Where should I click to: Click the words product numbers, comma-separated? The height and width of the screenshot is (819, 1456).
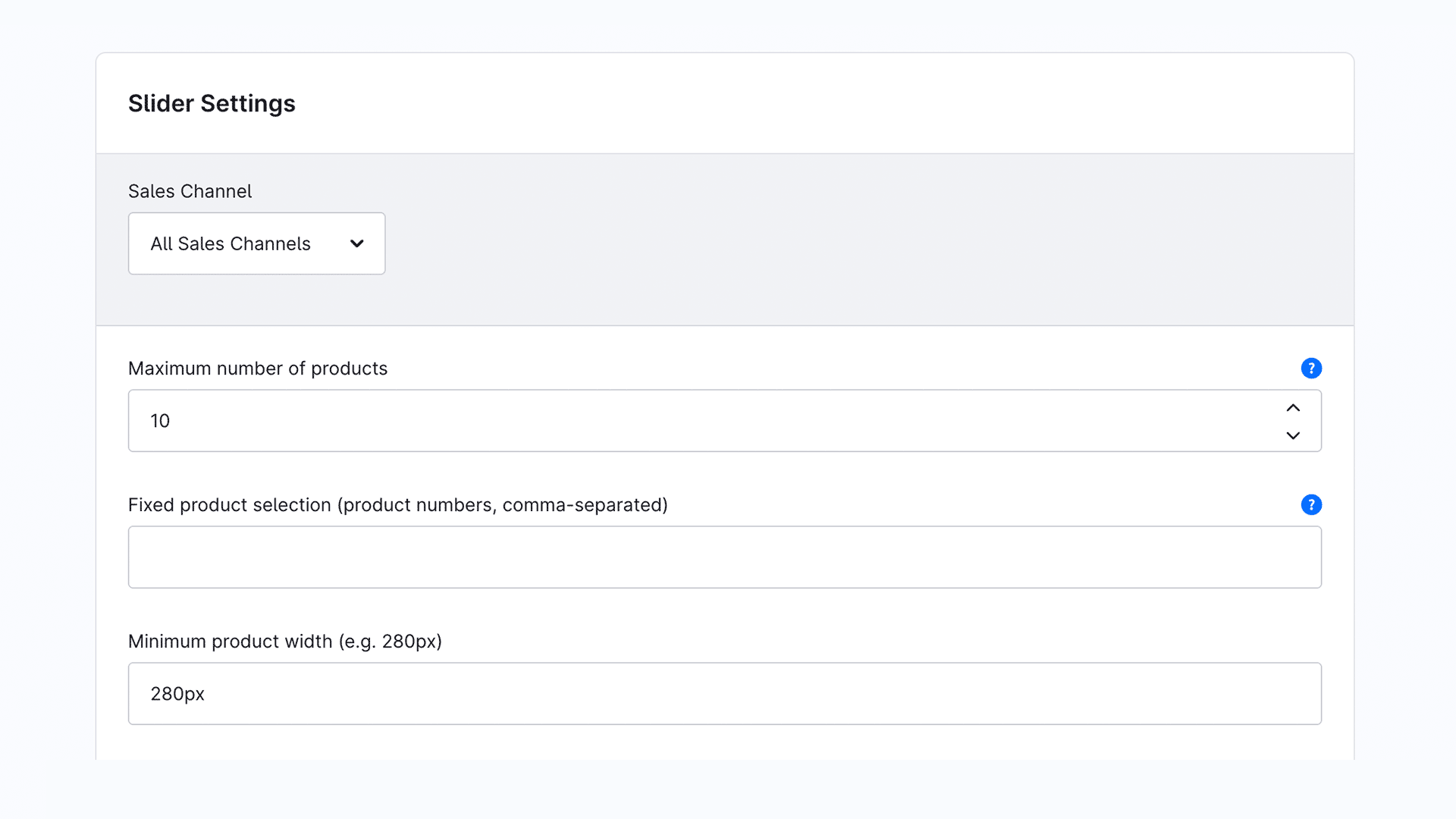[504, 505]
